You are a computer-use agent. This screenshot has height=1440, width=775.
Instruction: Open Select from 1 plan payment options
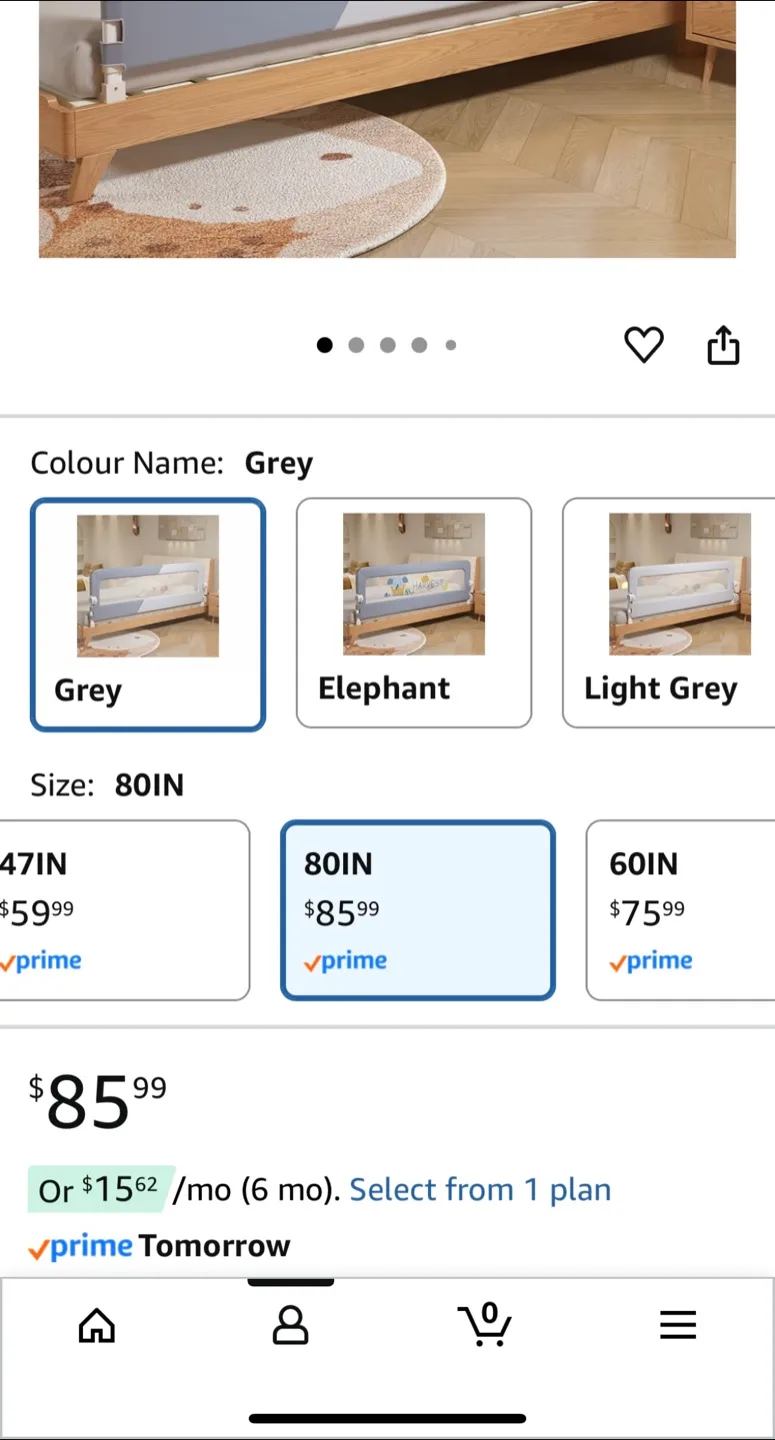click(480, 1189)
